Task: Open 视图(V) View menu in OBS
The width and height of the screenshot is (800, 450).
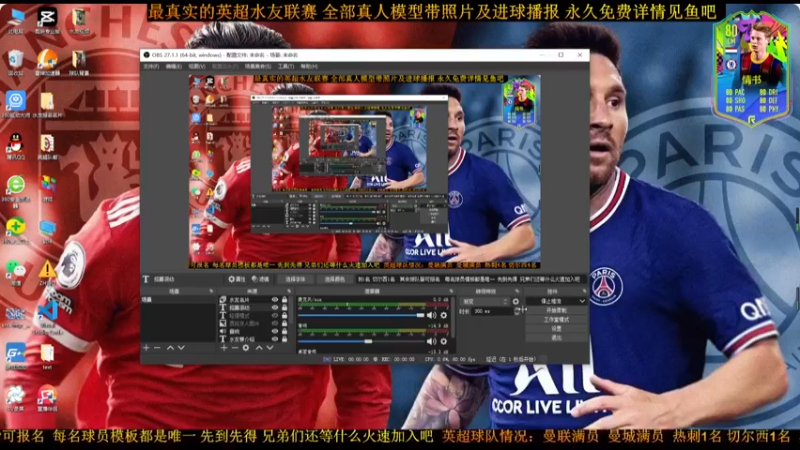Action: pos(197,66)
